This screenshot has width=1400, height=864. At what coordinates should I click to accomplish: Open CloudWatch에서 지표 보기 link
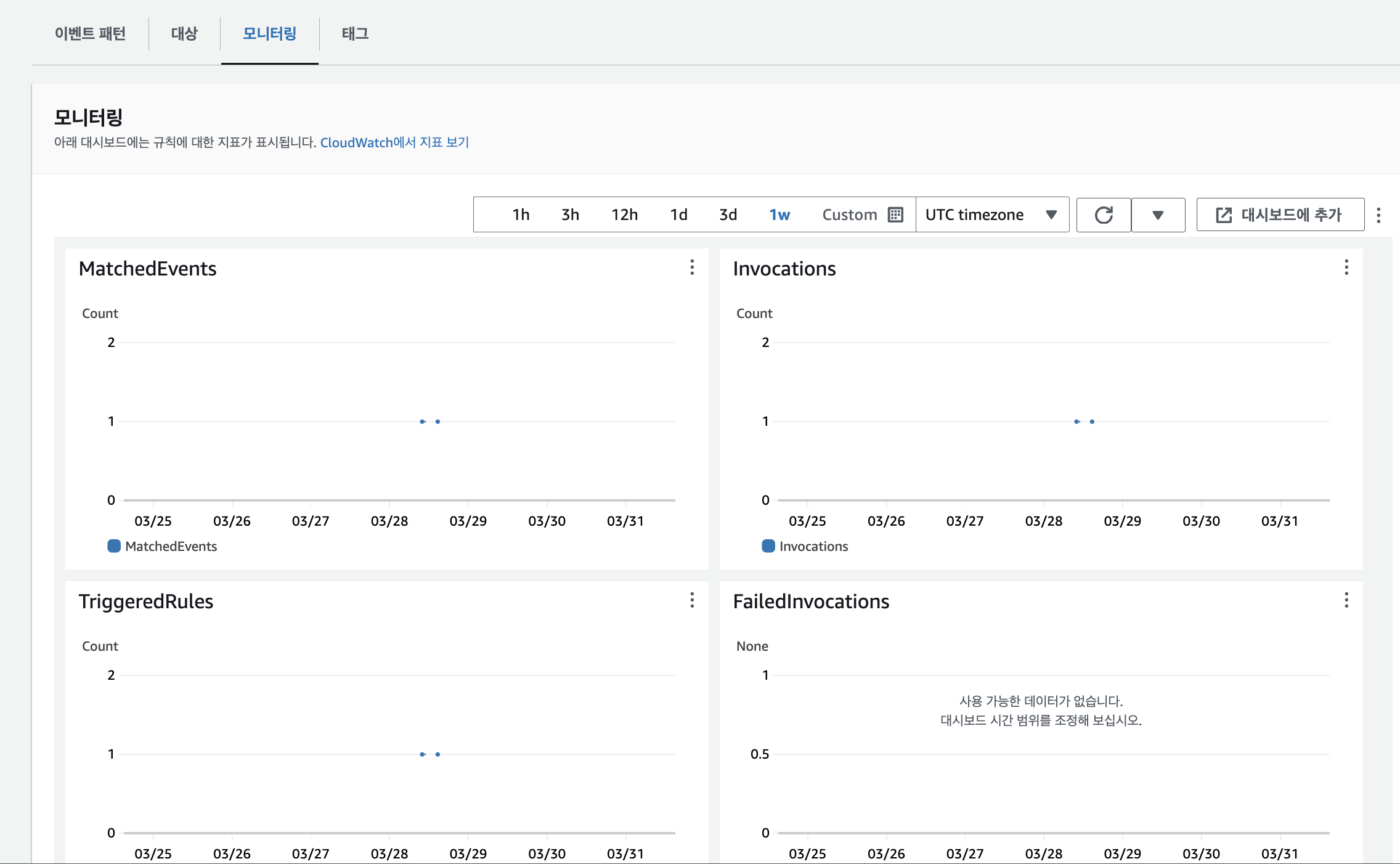pos(394,142)
